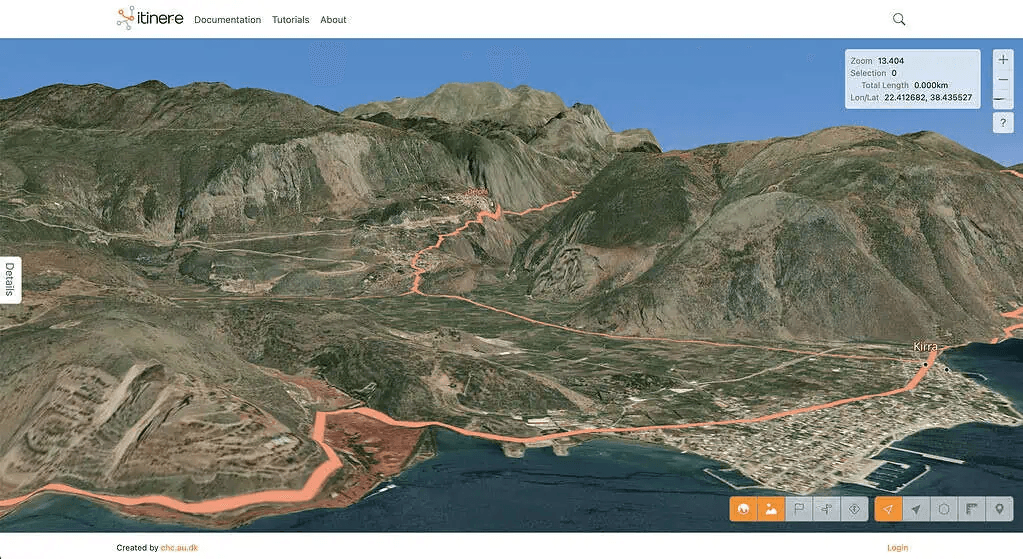1023x559 pixels.
Task: Select the solid arrow navigation tool
Action: [916, 509]
